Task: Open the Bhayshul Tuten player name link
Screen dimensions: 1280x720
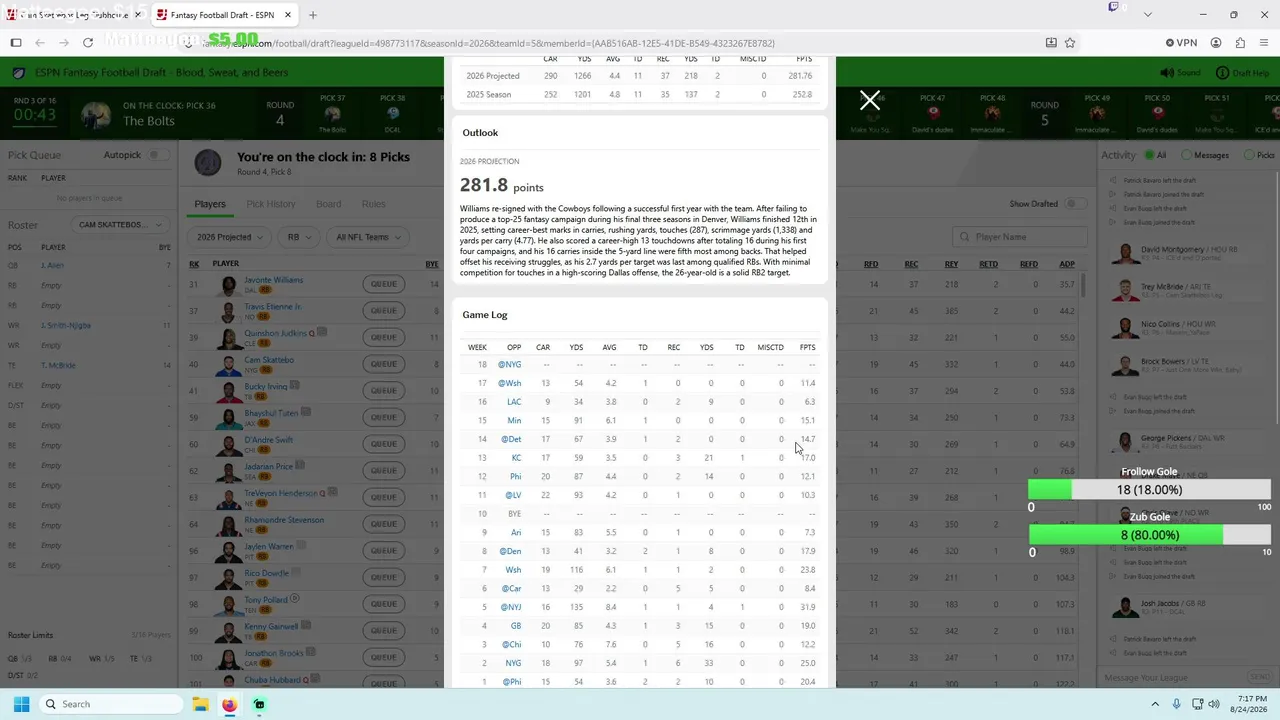Action: (x=272, y=413)
